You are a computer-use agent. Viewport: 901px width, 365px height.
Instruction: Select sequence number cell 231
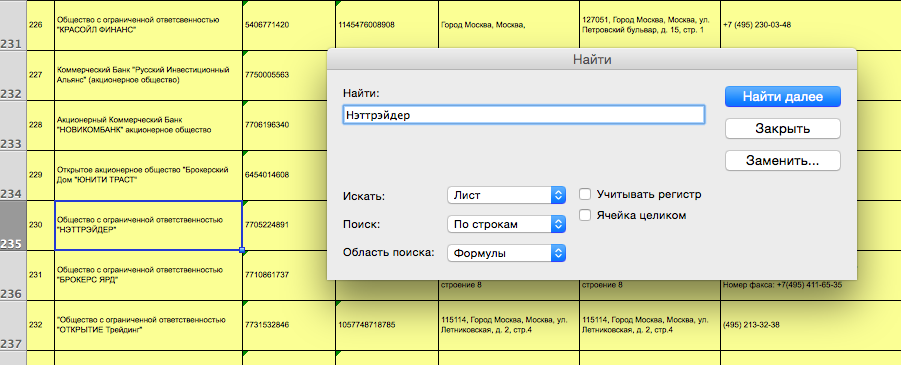(x=40, y=276)
